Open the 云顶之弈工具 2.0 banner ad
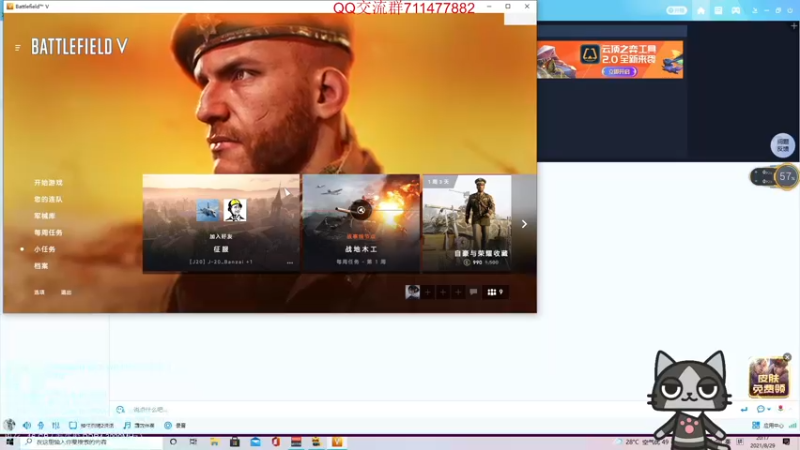 point(610,60)
